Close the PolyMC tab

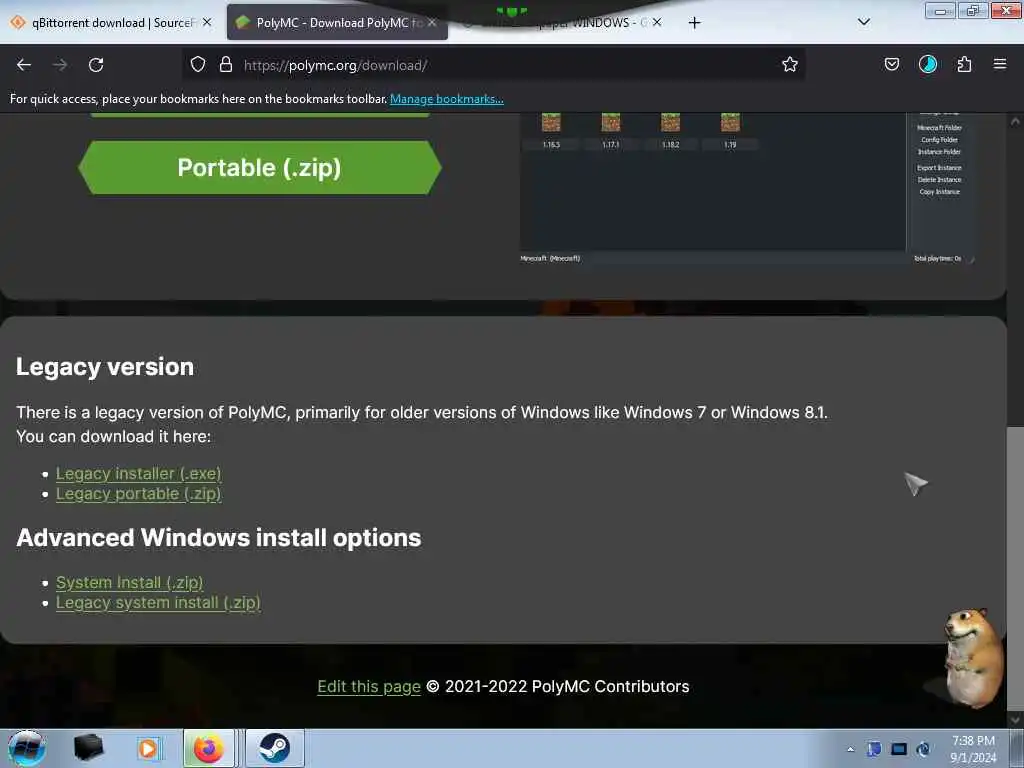432,23
